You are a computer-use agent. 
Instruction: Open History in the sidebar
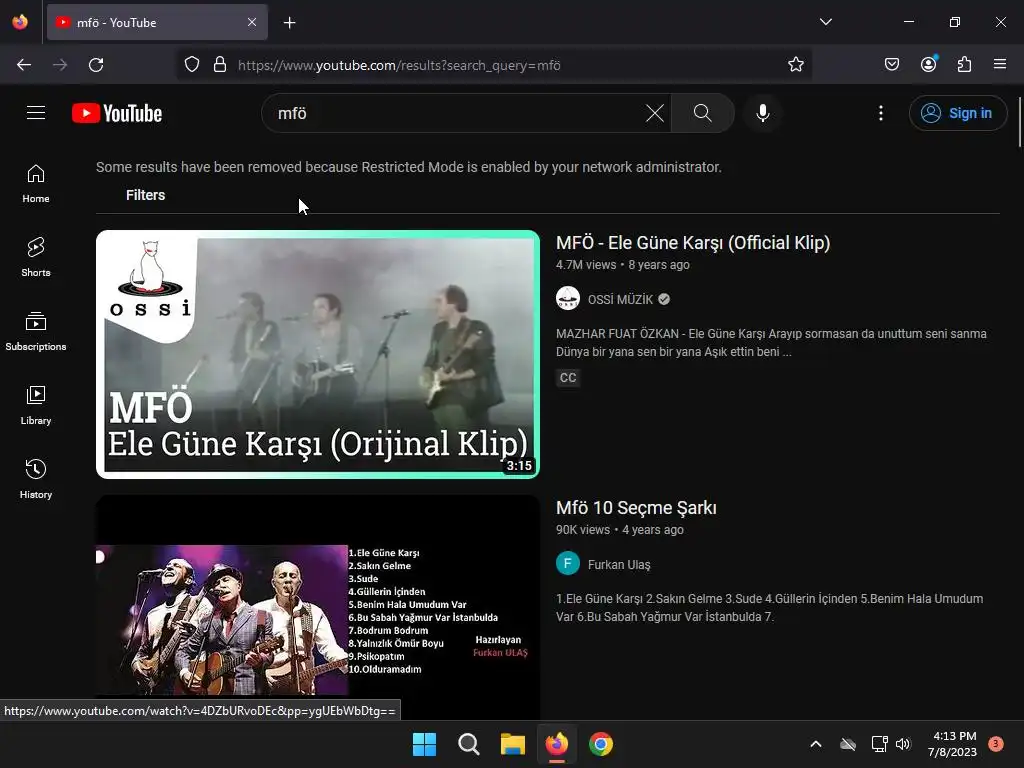[36, 479]
